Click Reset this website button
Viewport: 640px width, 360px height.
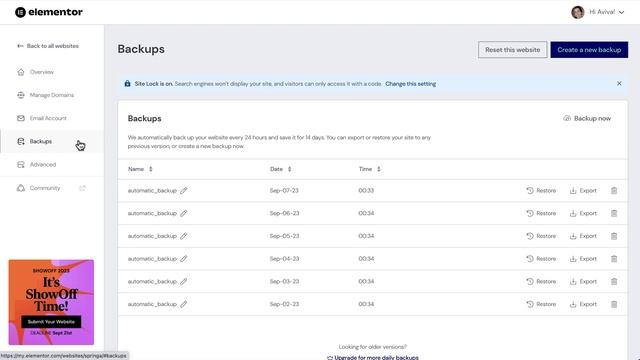tap(512, 50)
